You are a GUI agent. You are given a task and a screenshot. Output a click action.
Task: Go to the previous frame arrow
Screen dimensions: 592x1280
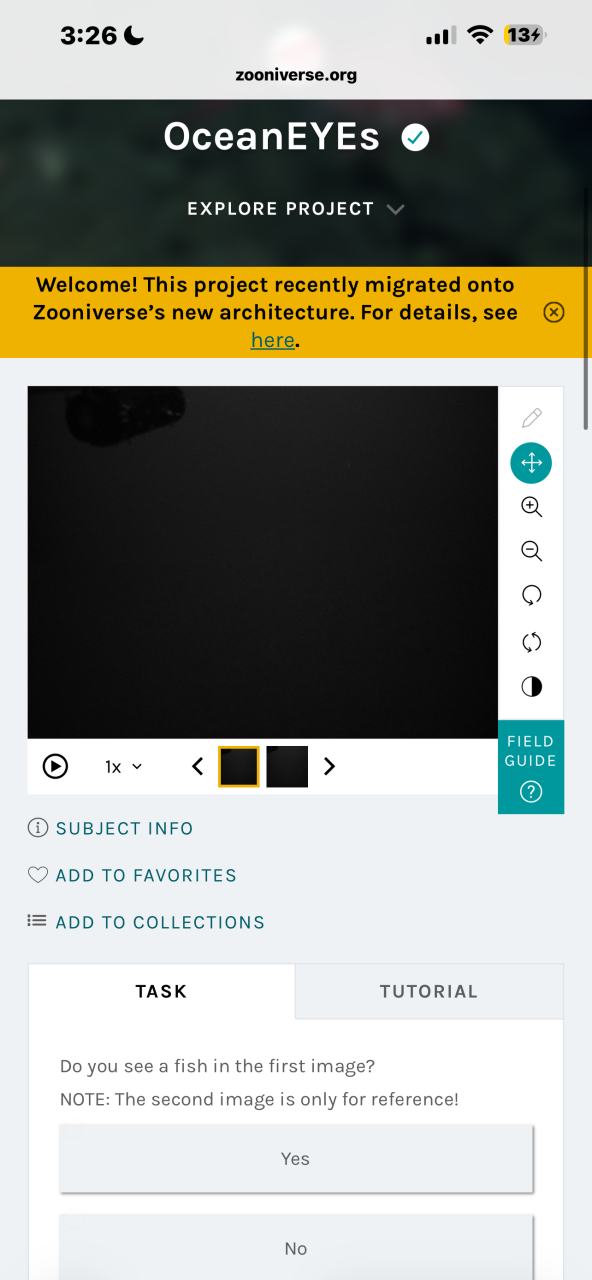coord(197,767)
